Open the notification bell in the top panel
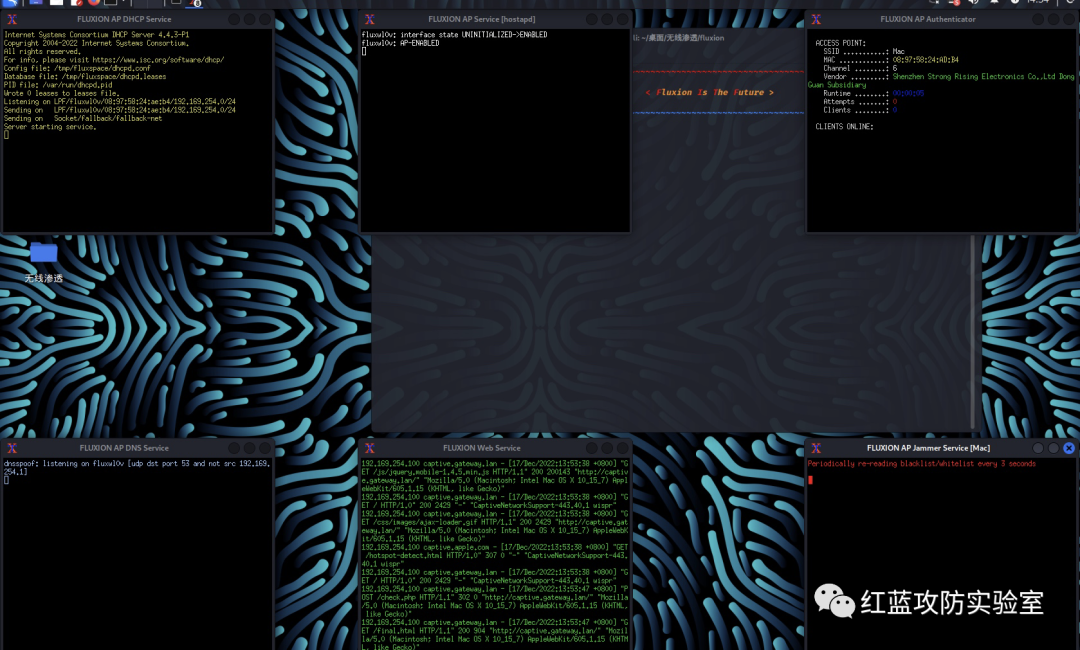The width and height of the screenshot is (1080, 650). (x=994, y=3)
